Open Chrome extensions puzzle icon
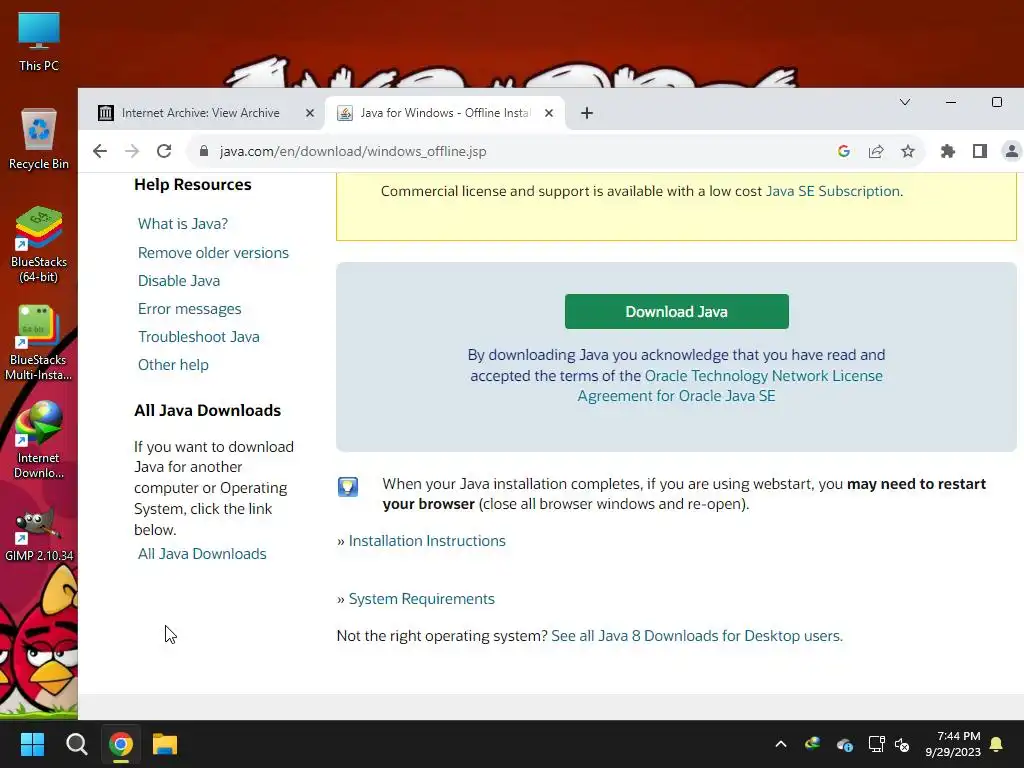Screen dimensions: 1024x768 pos(948,152)
